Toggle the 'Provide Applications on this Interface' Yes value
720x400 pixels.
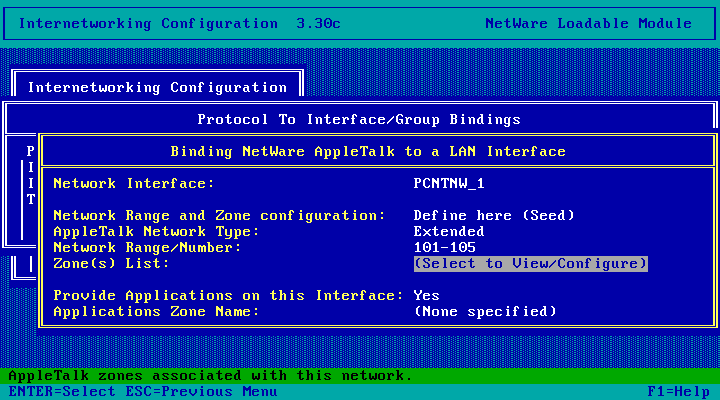[426, 295]
